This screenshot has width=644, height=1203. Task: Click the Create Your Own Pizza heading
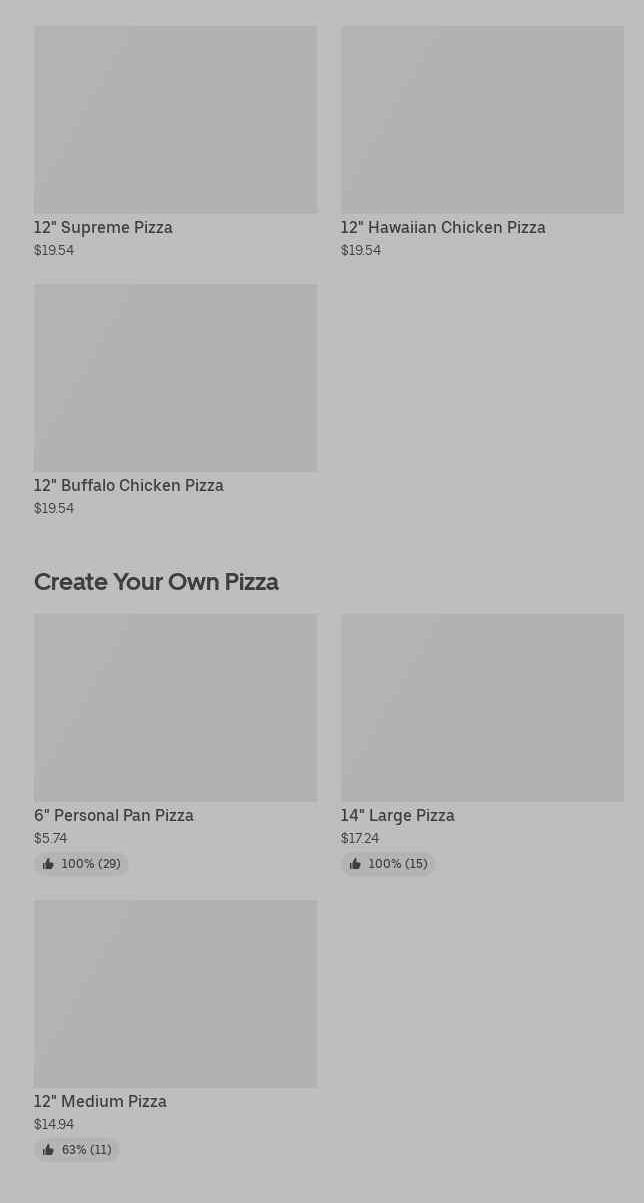point(156,582)
